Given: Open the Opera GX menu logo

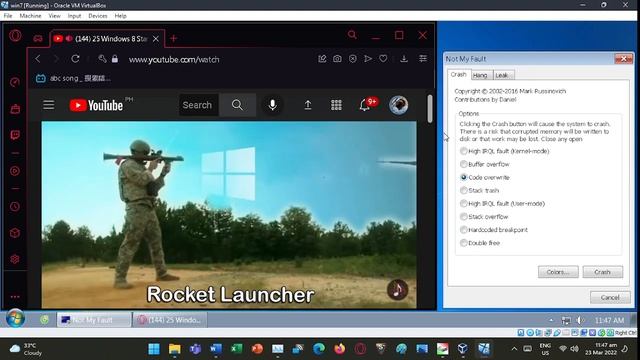Looking at the screenshot, I should click(15, 36).
